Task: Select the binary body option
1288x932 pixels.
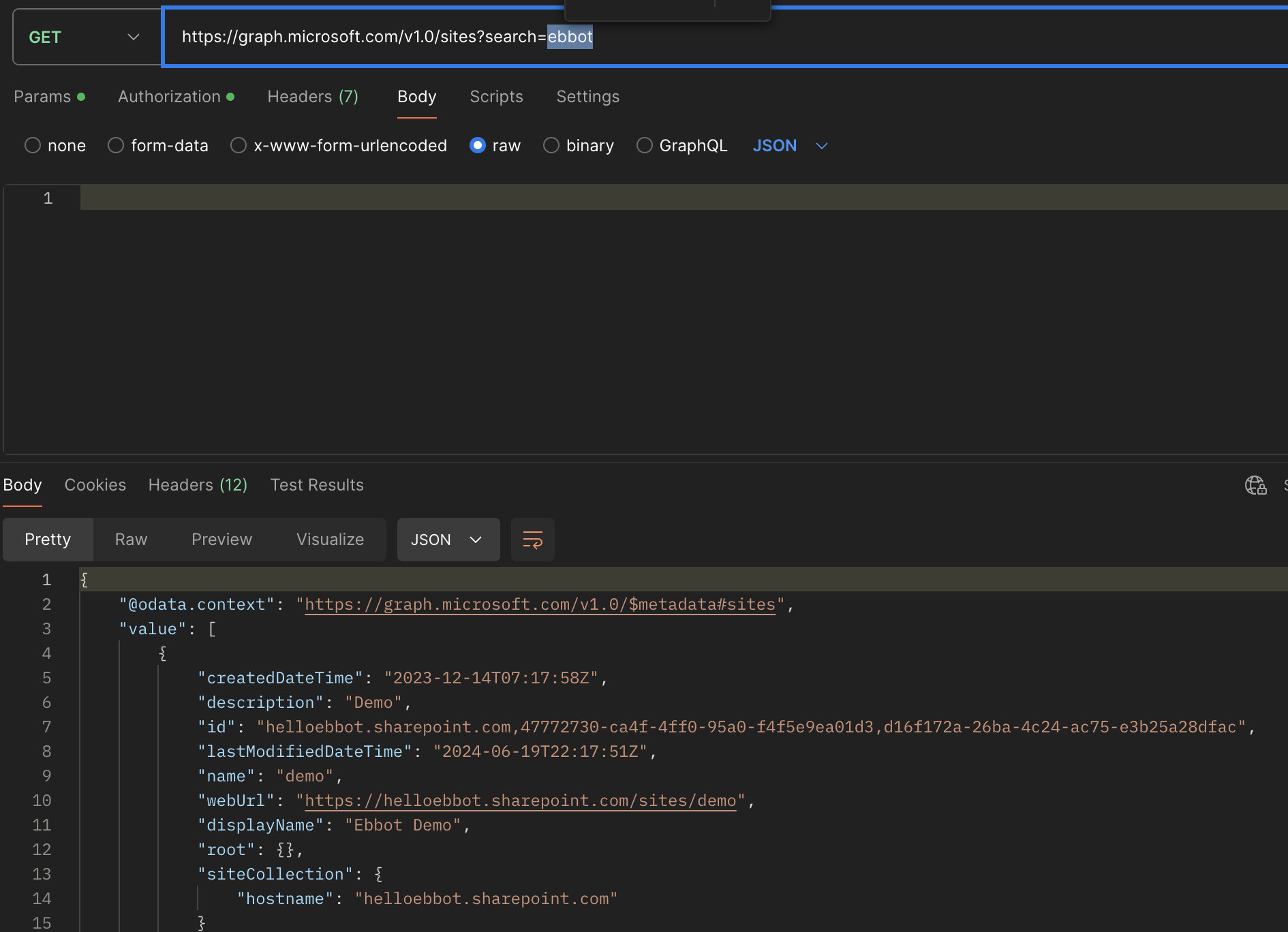Action: pyautogui.click(x=551, y=146)
